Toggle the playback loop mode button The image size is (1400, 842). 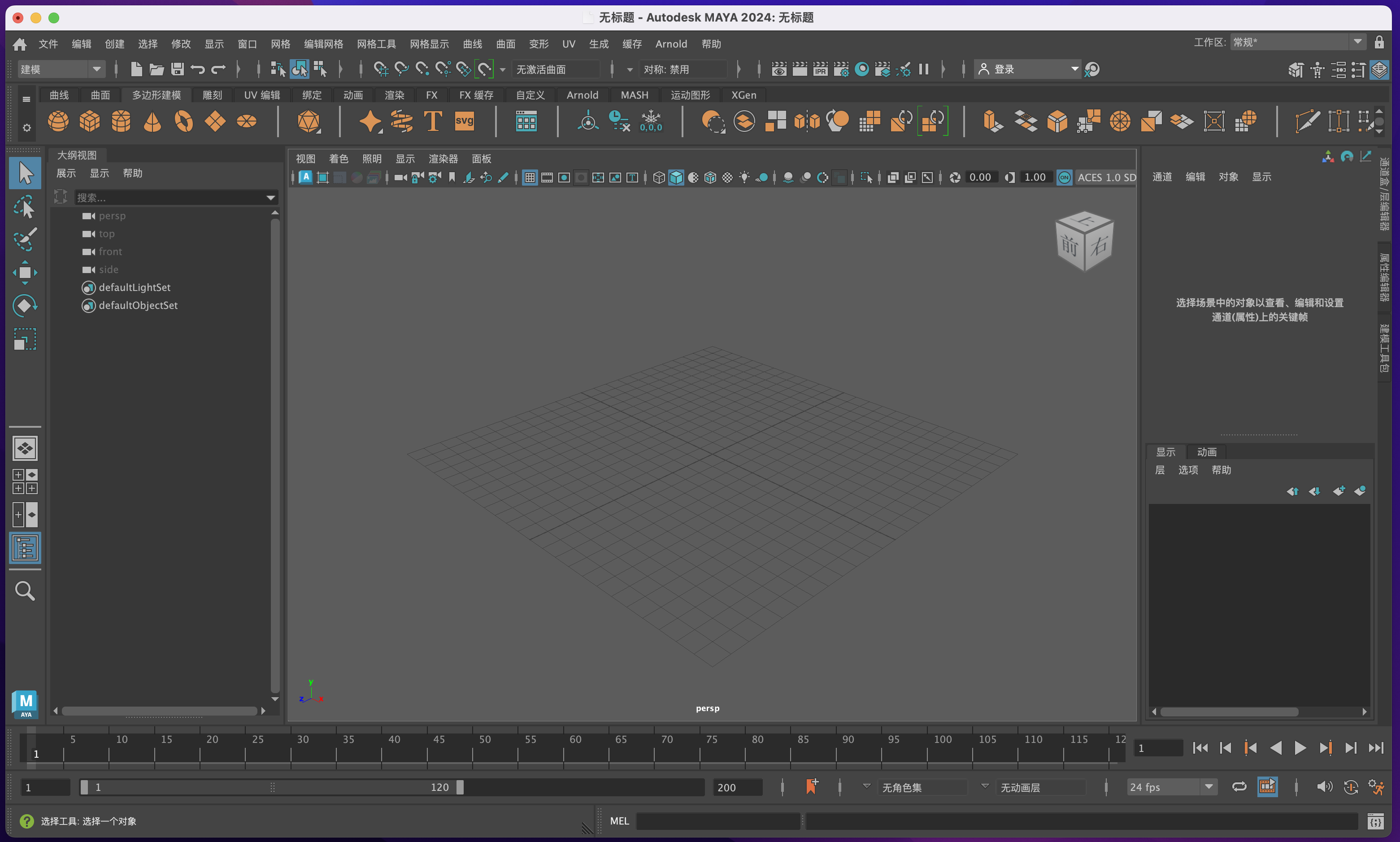(1239, 786)
